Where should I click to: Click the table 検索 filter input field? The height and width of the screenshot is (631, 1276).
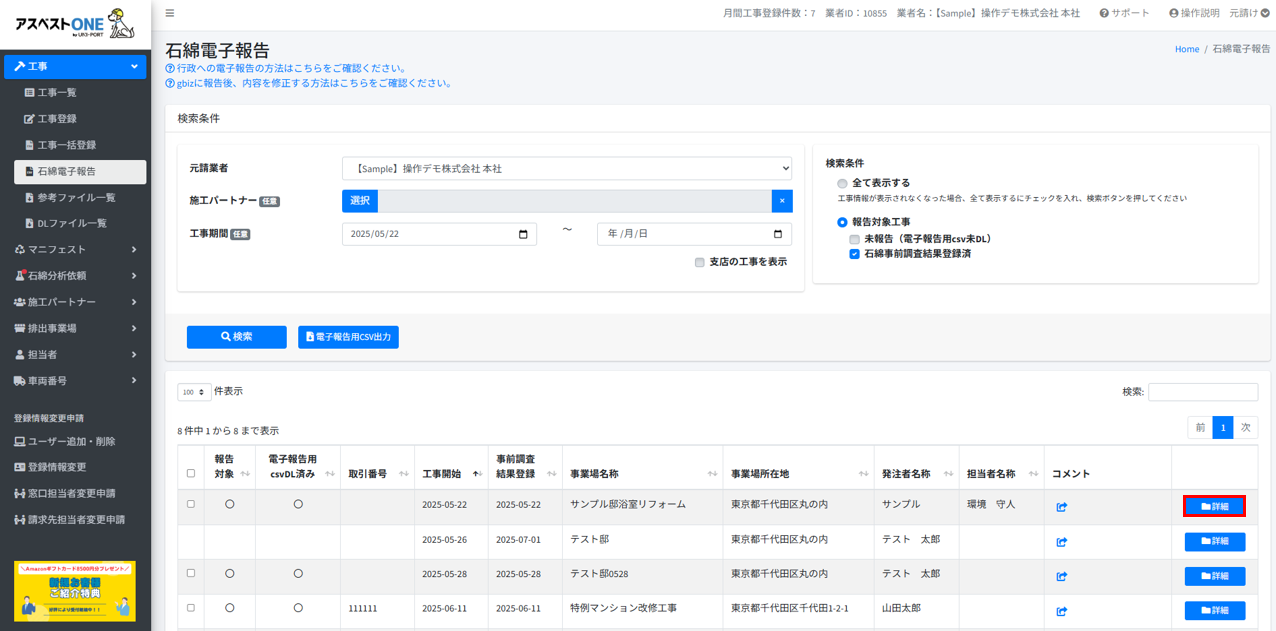[1202, 392]
